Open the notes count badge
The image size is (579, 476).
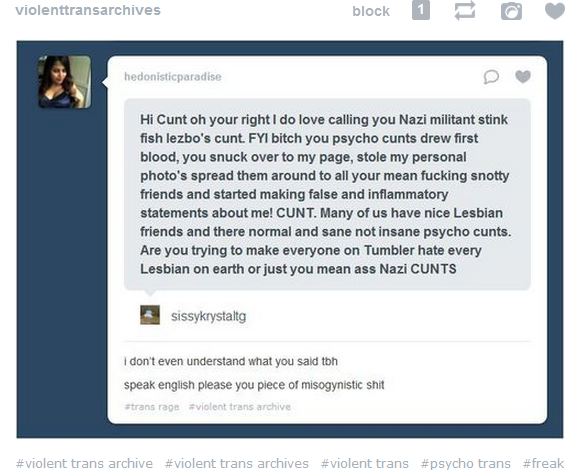tap(421, 10)
